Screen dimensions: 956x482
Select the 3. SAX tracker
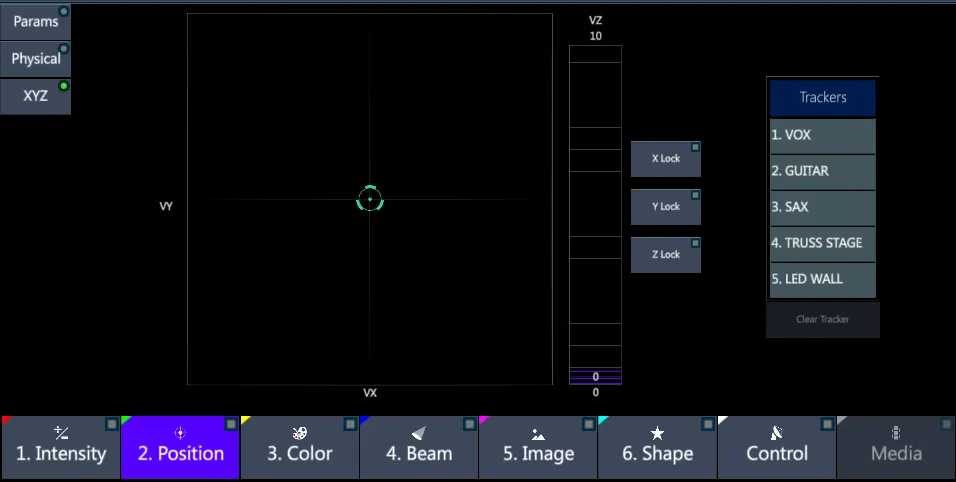click(x=822, y=207)
